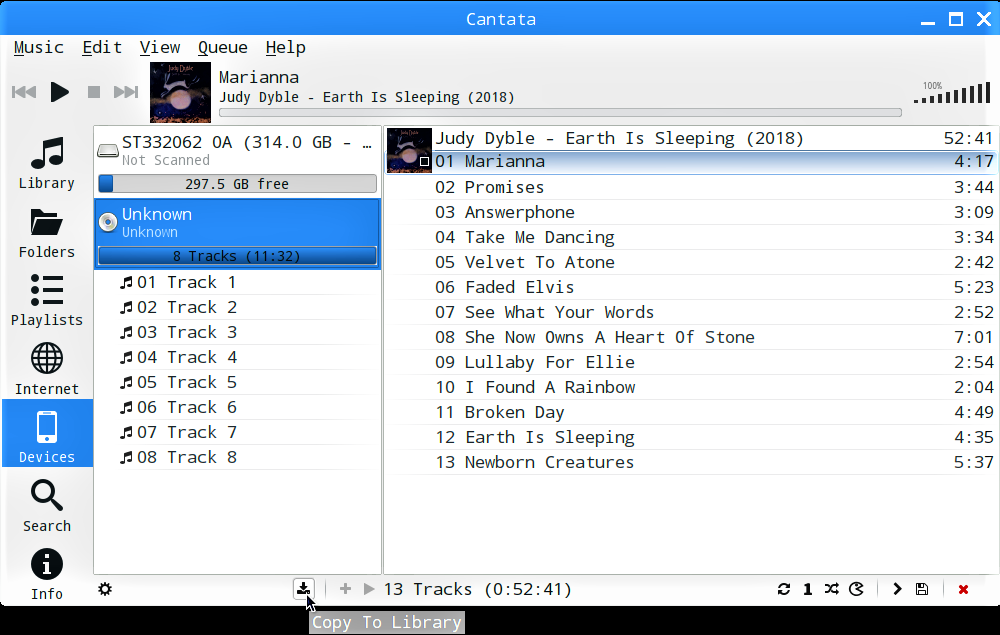Viewport: 1000px width, 635px height.
Task: Select CD track 06 Track 6
Action: tap(237, 407)
